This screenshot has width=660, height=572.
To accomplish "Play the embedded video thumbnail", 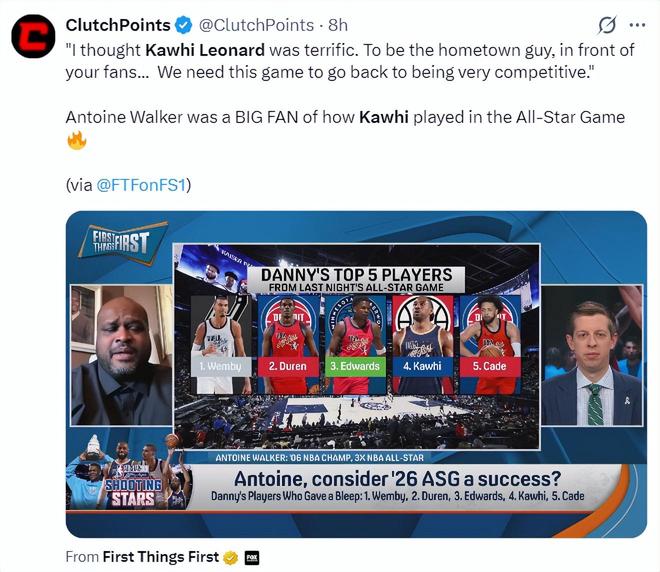I will click(356, 374).
